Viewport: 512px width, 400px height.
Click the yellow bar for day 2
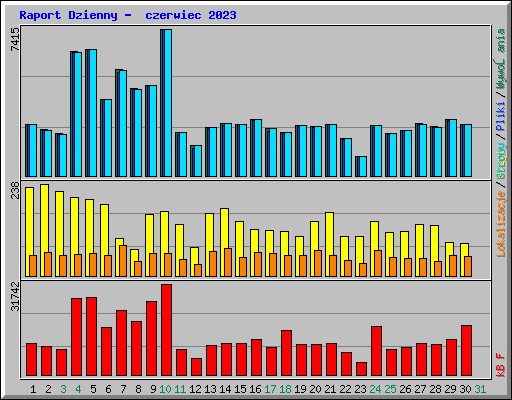(44, 230)
